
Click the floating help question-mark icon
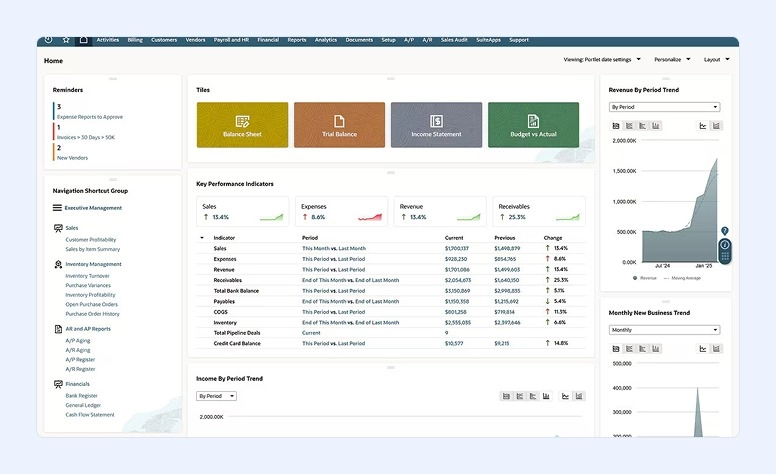[x=725, y=231]
